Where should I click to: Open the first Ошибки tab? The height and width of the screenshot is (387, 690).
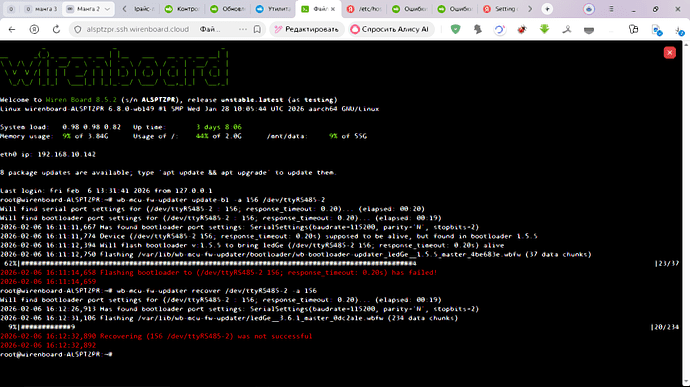(x=409, y=9)
